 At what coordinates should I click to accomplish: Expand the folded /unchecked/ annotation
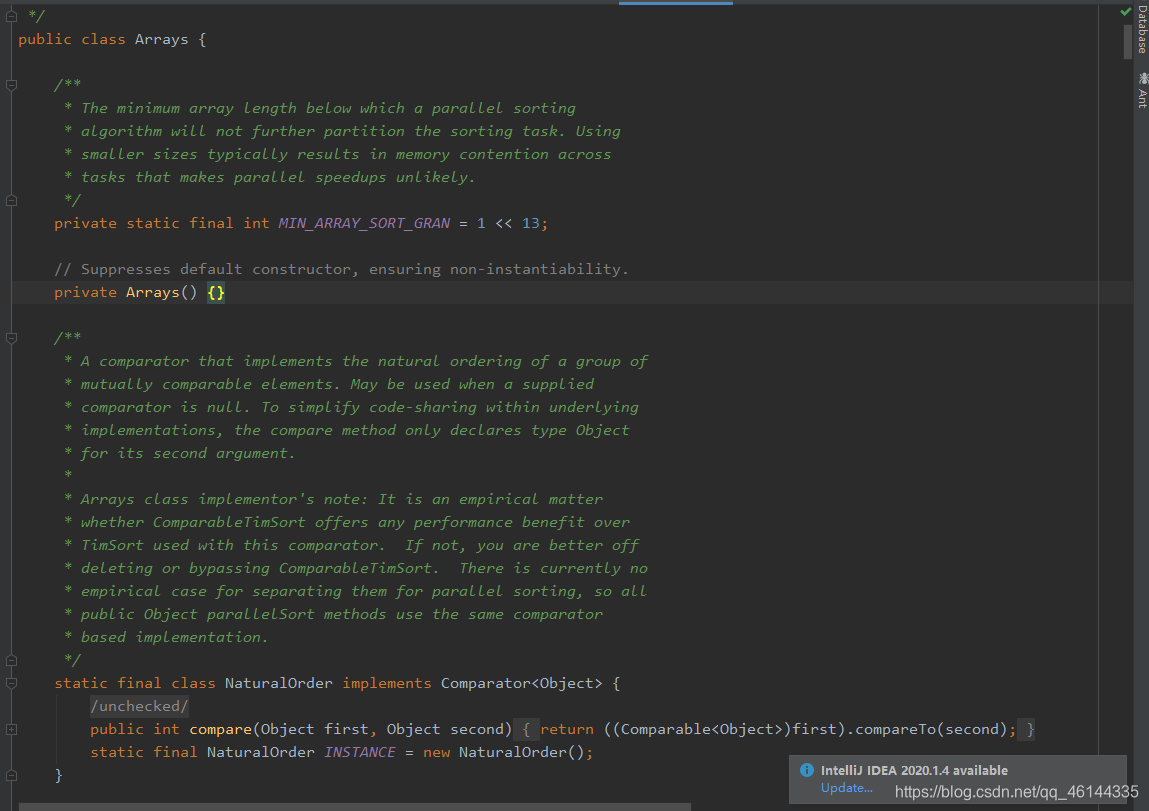click(x=139, y=706)
